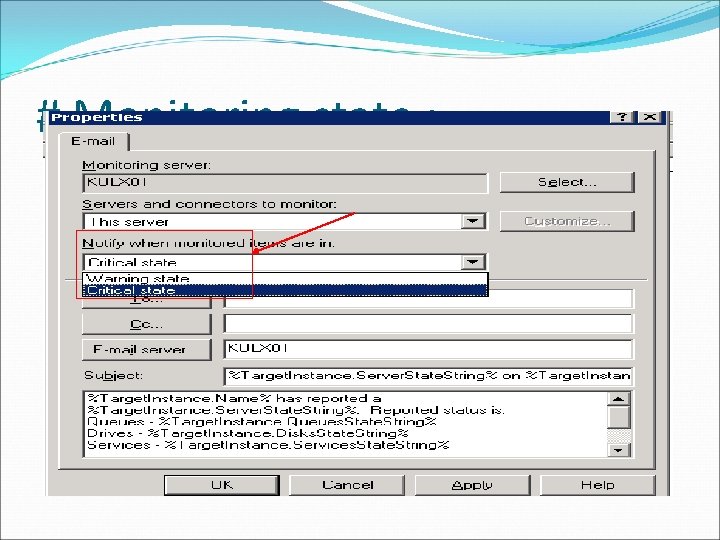Screen dimensions: 720x540
Task: Click the Properties title bar text
Action: pos(97,117)
